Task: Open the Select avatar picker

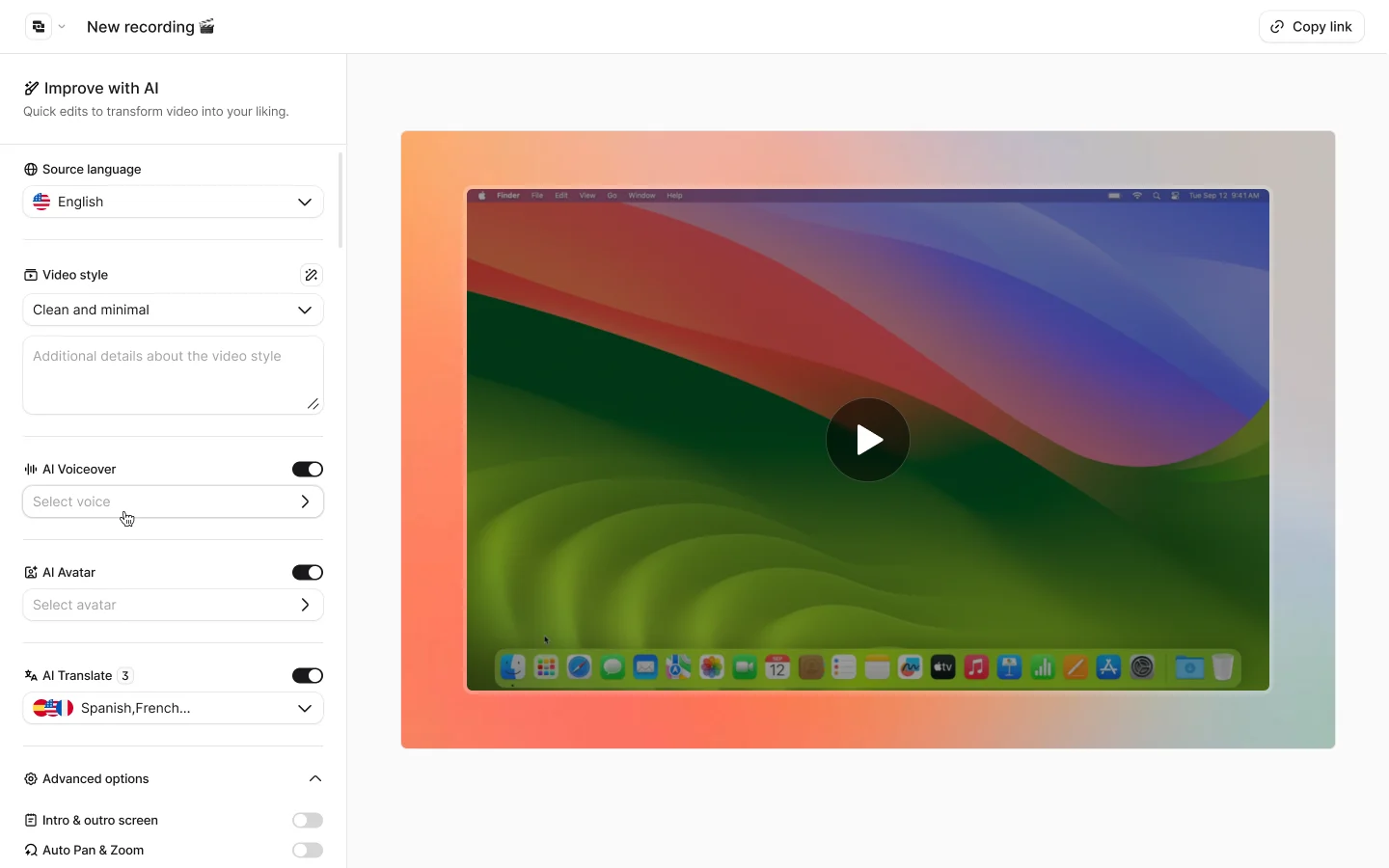Action: click(173, 605)
